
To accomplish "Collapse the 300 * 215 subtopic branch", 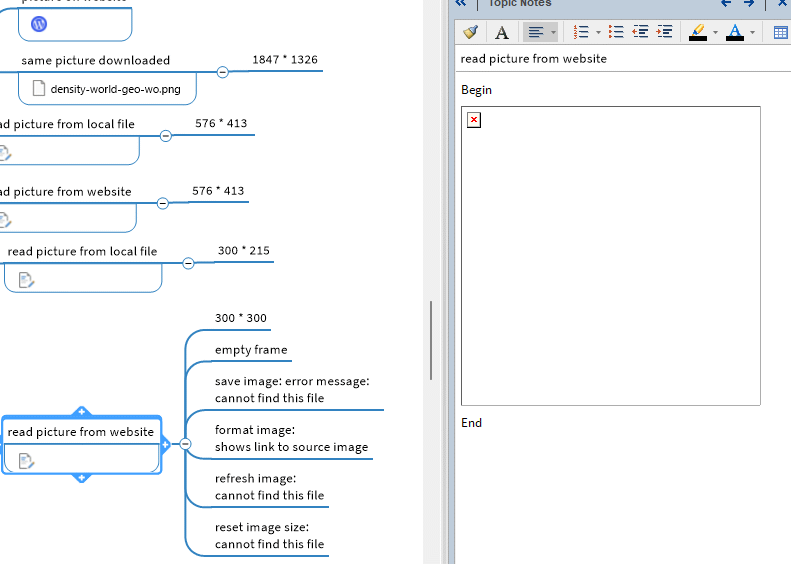I will tap(188, 263).
